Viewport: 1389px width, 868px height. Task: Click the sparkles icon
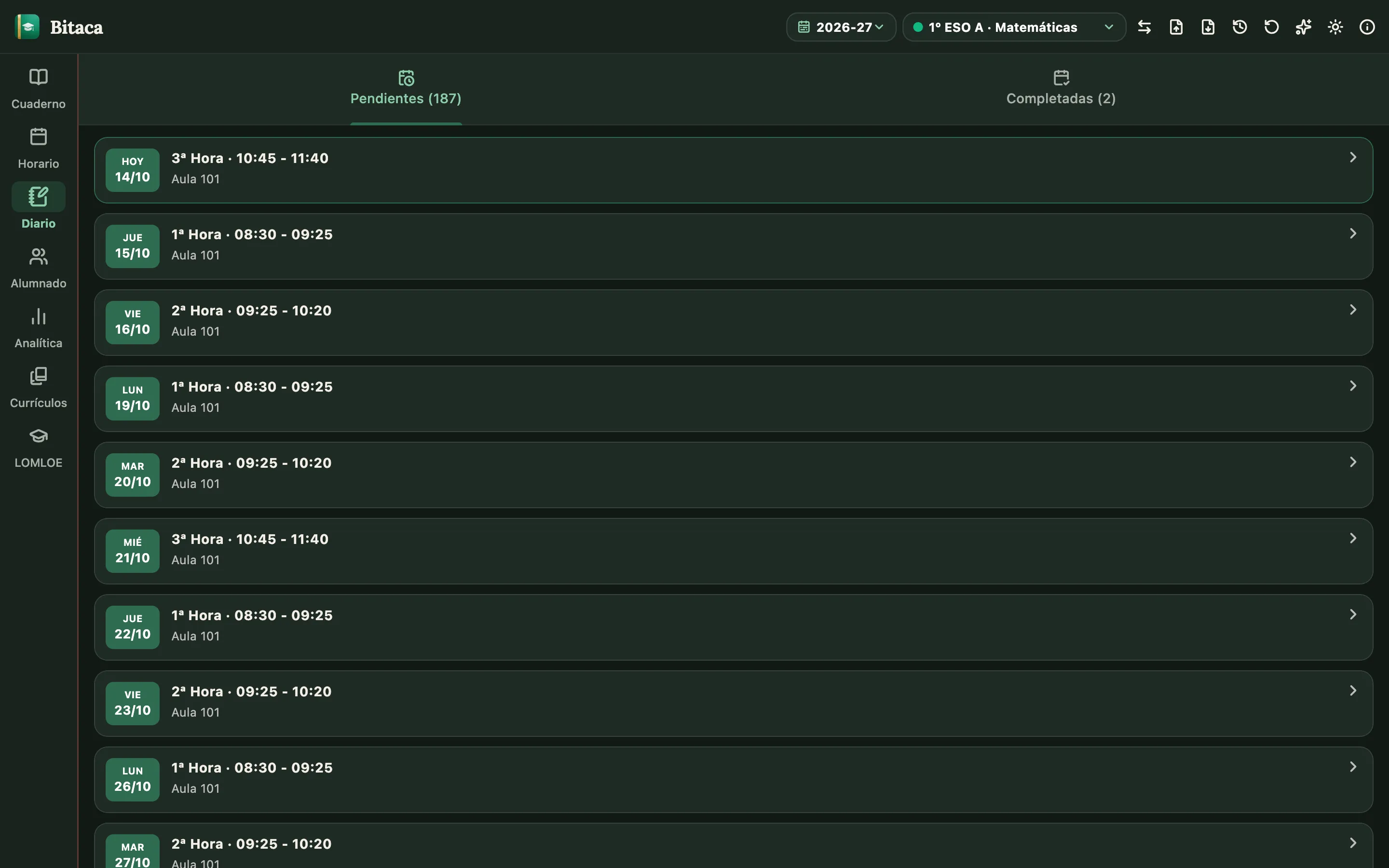coord(1304,27)
